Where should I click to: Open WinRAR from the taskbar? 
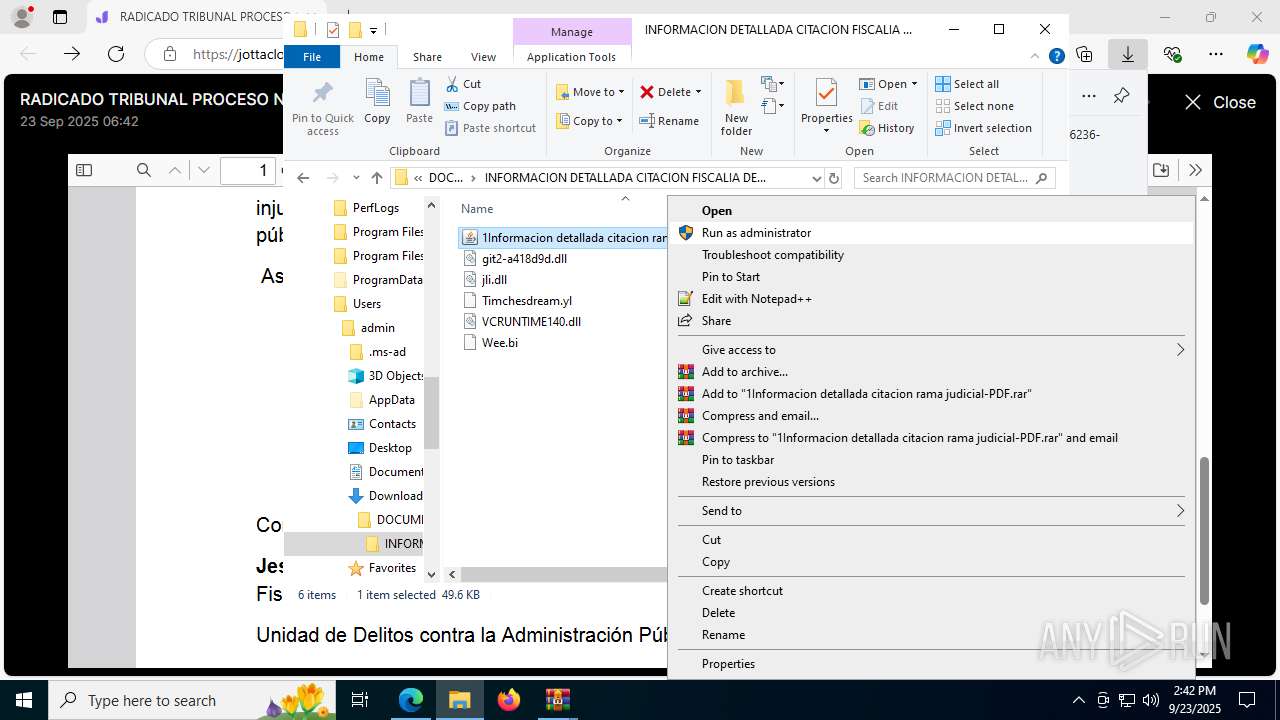click(557, 700)
